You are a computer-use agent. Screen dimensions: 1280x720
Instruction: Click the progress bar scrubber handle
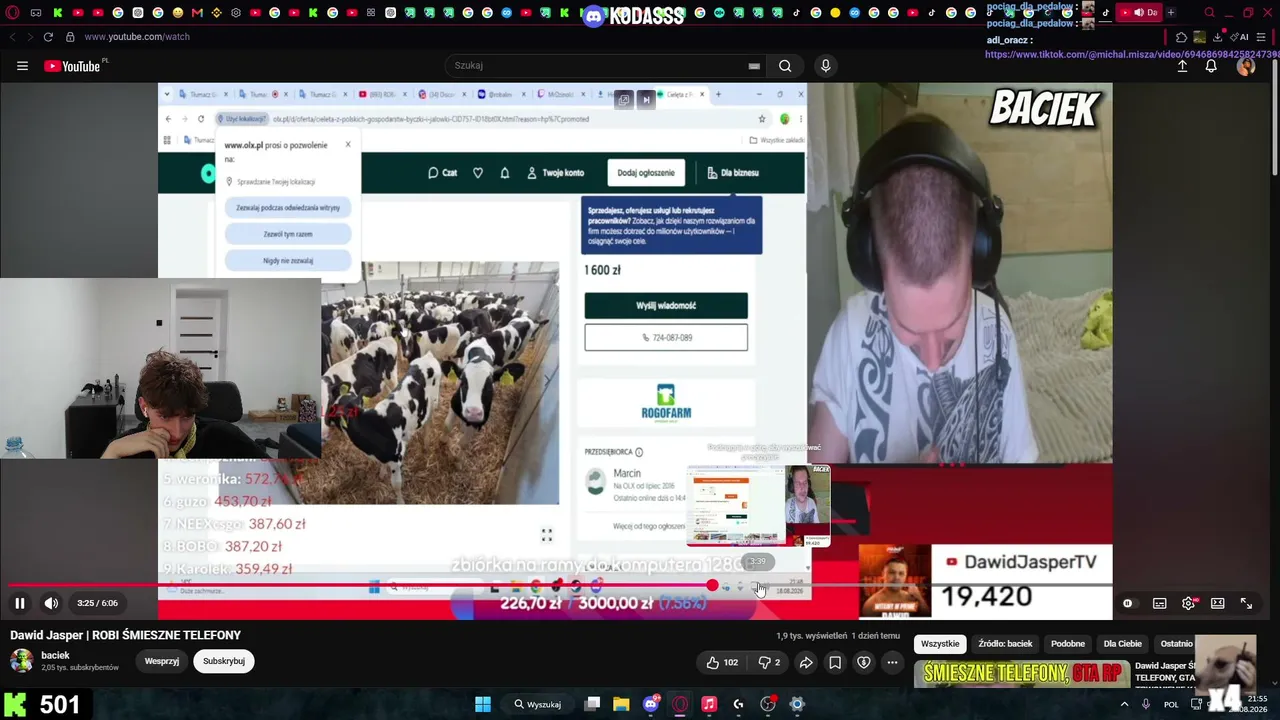[711, 586]
